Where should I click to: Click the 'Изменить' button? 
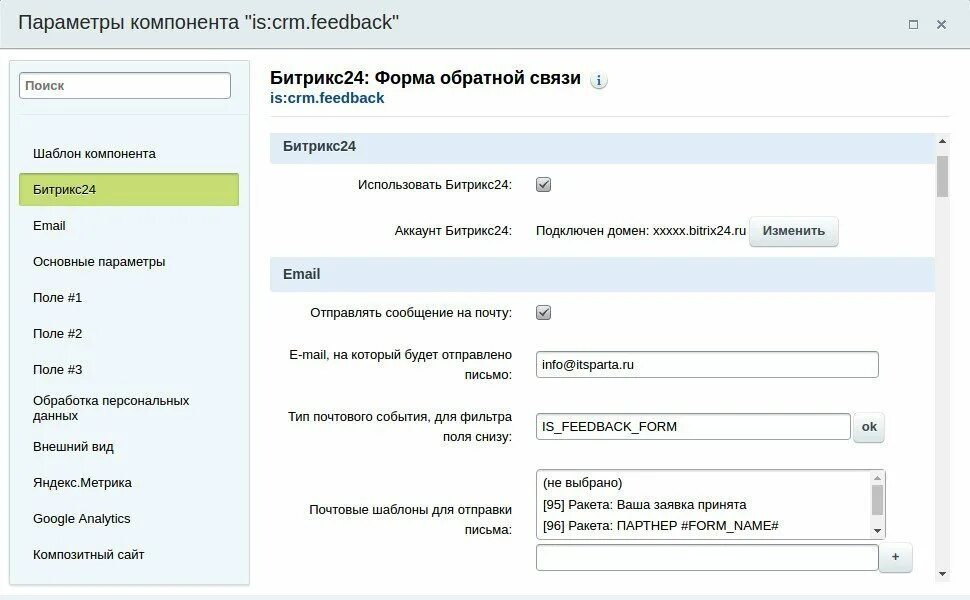coord(793,231)
